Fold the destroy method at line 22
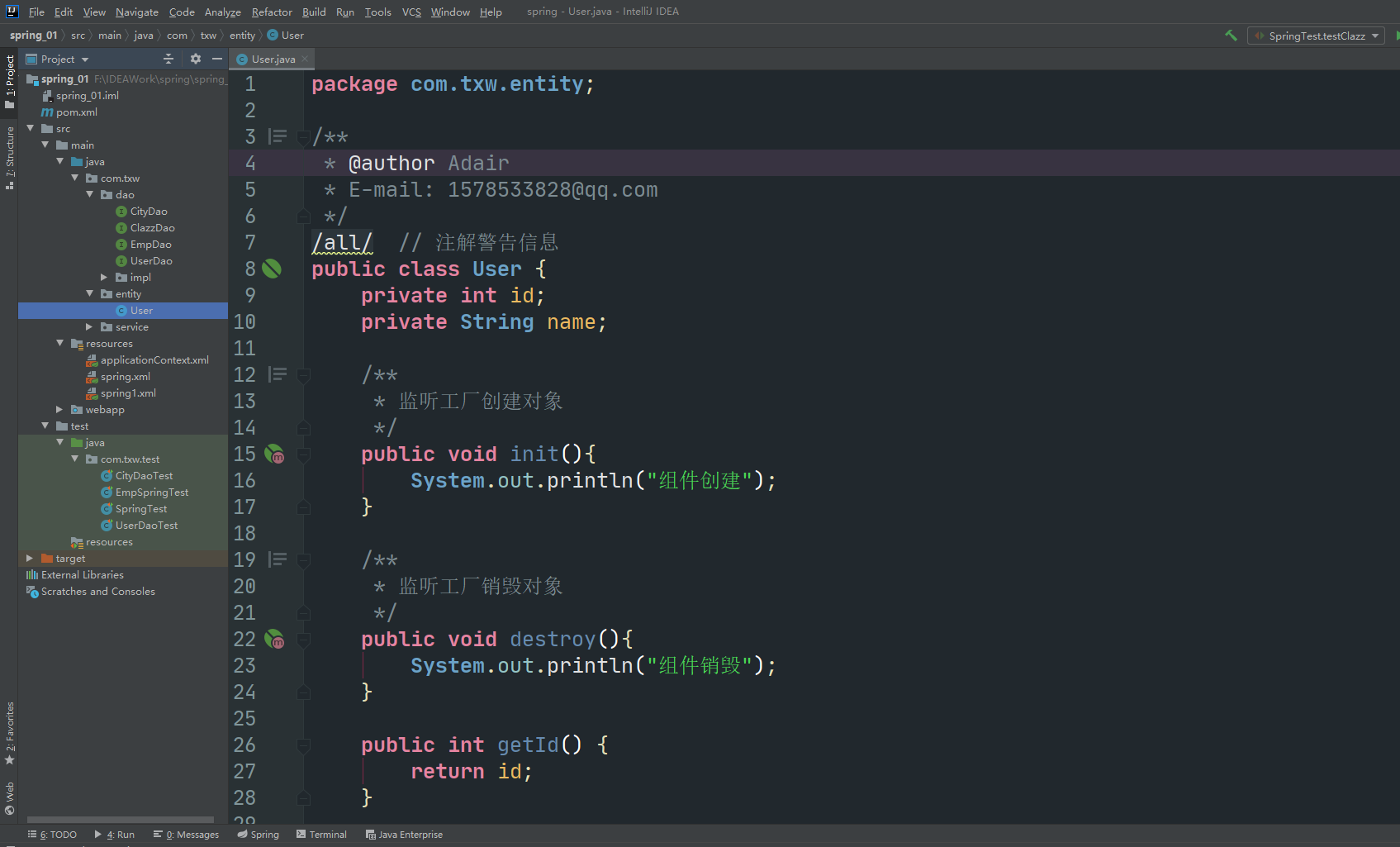Viewport: 1400px width, 847px height. (303, 639)
